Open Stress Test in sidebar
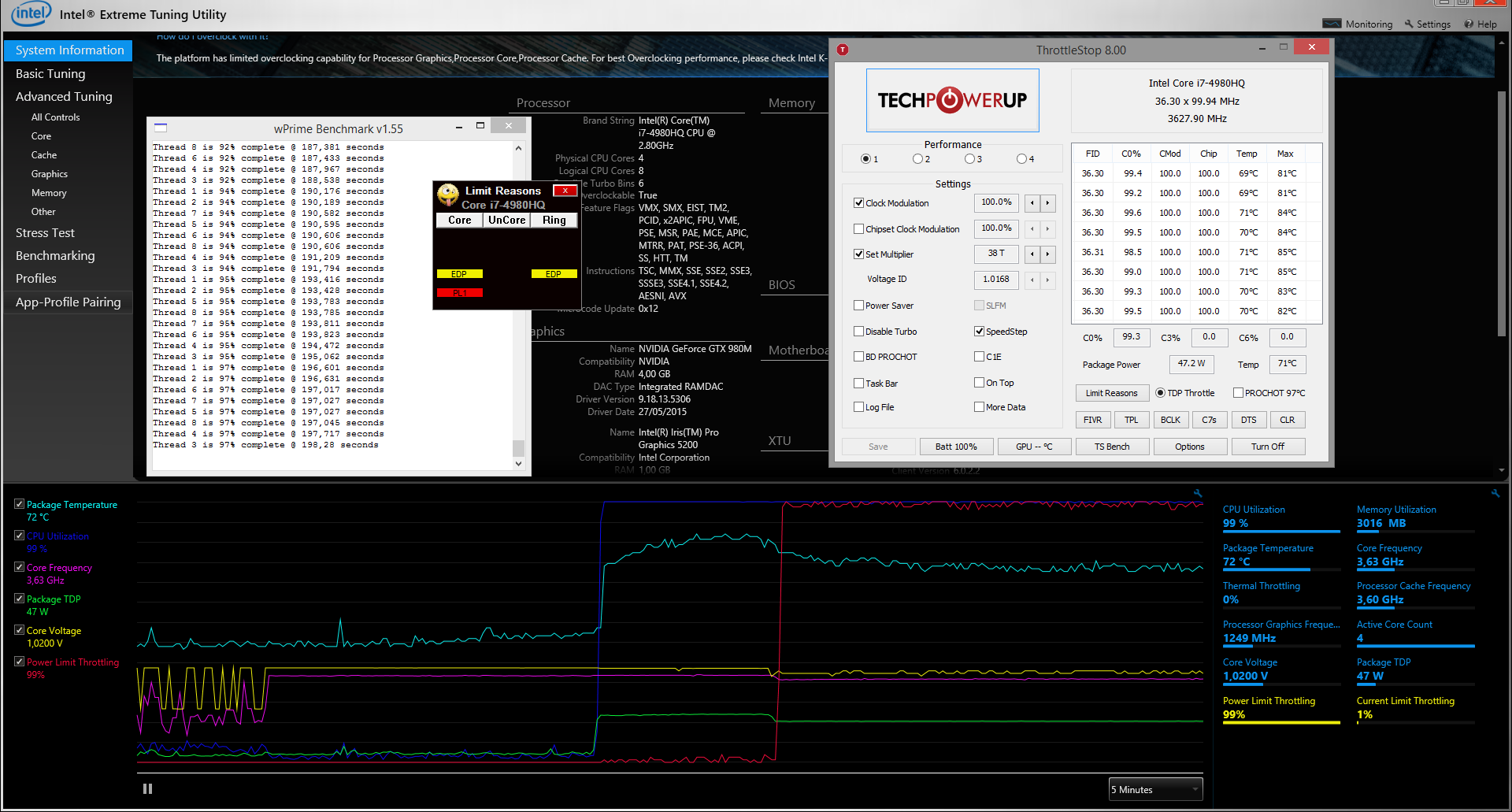 coord(45,232)
